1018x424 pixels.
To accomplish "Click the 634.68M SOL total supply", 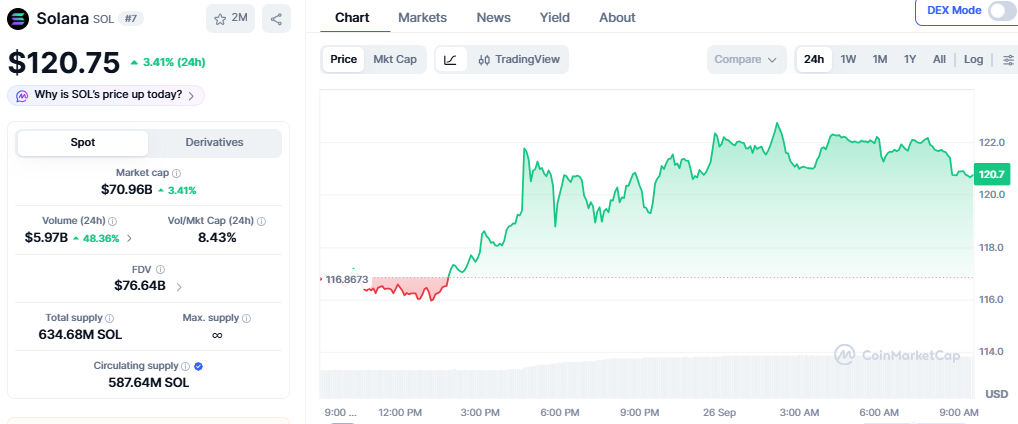I will point(81,335).
